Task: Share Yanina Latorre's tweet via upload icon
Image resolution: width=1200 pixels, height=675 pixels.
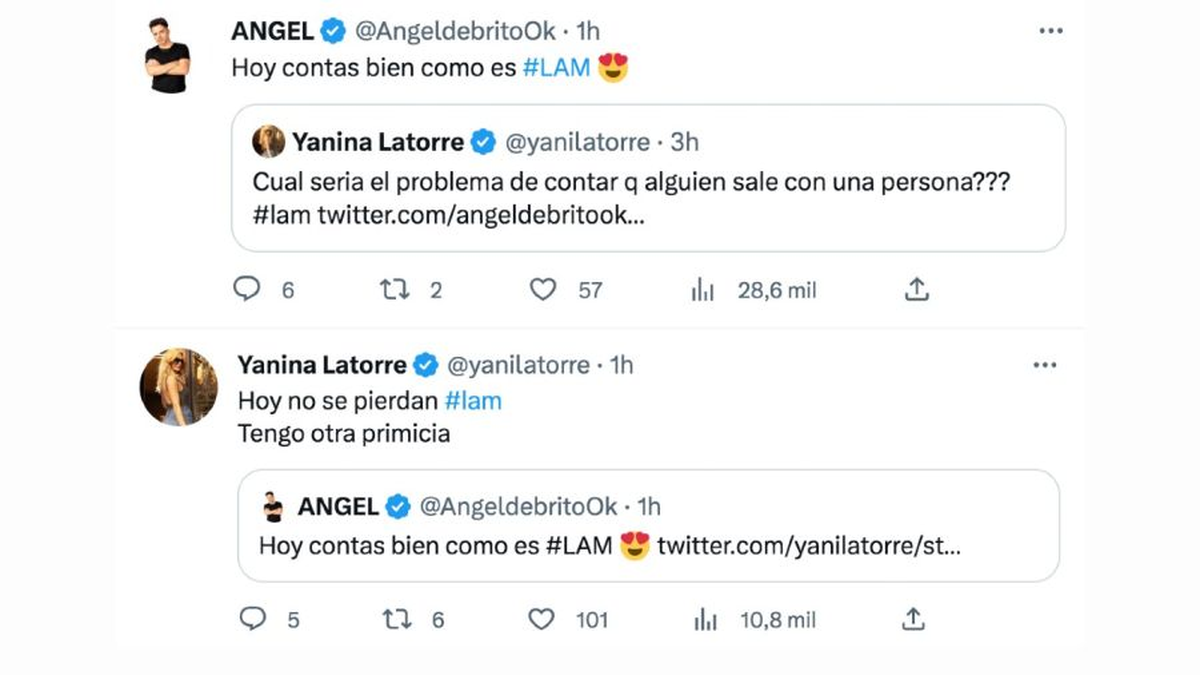Action: click(x=912, y=620)
